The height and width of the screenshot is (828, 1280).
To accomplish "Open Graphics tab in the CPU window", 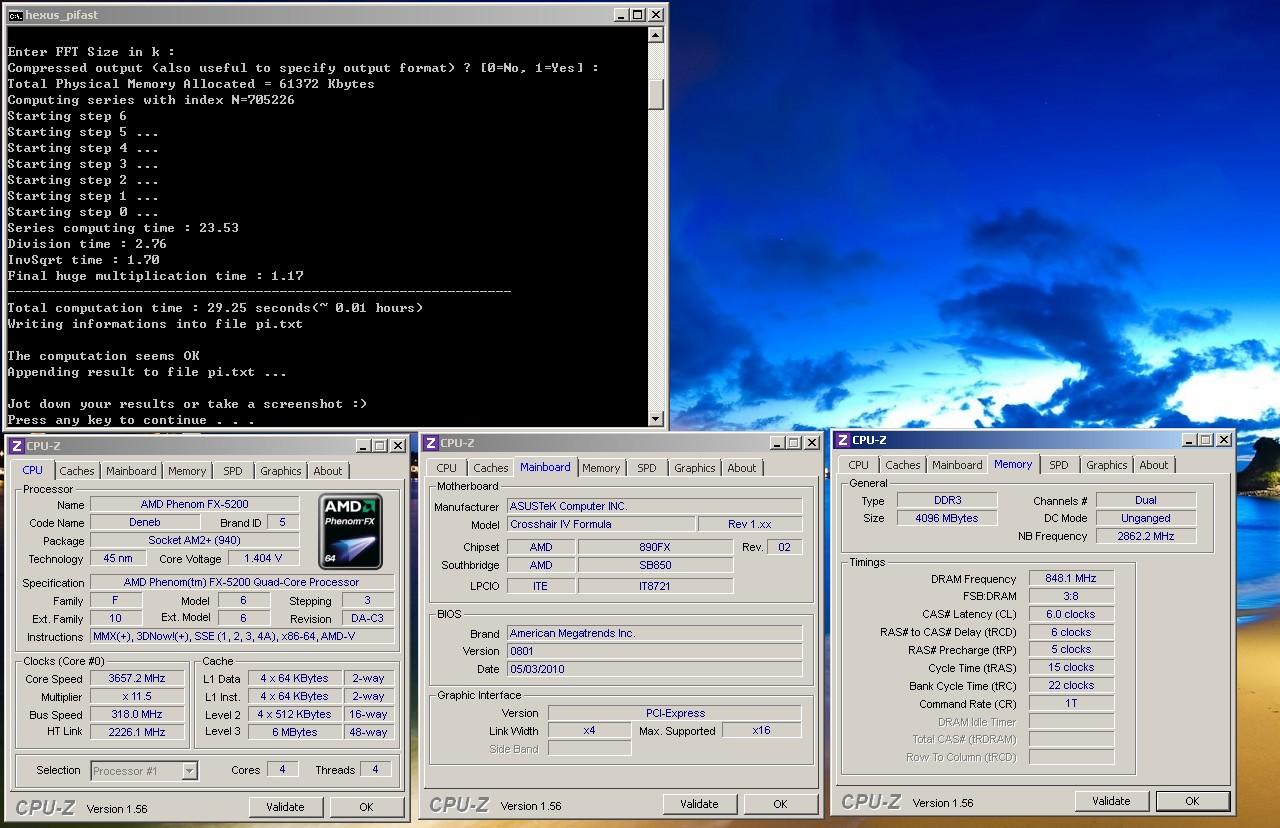I will (x=281, y=471).
